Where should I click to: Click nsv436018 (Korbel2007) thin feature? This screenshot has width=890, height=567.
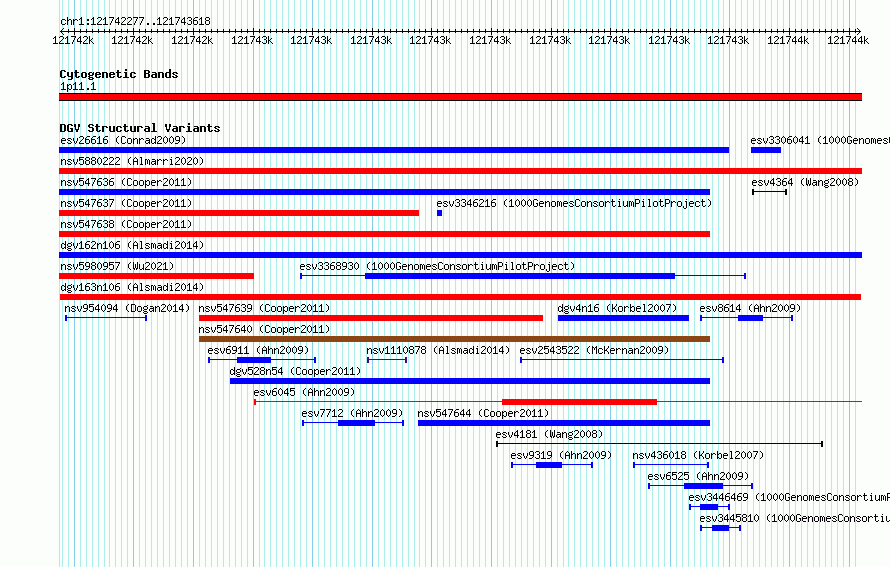(x=671, y=465)
